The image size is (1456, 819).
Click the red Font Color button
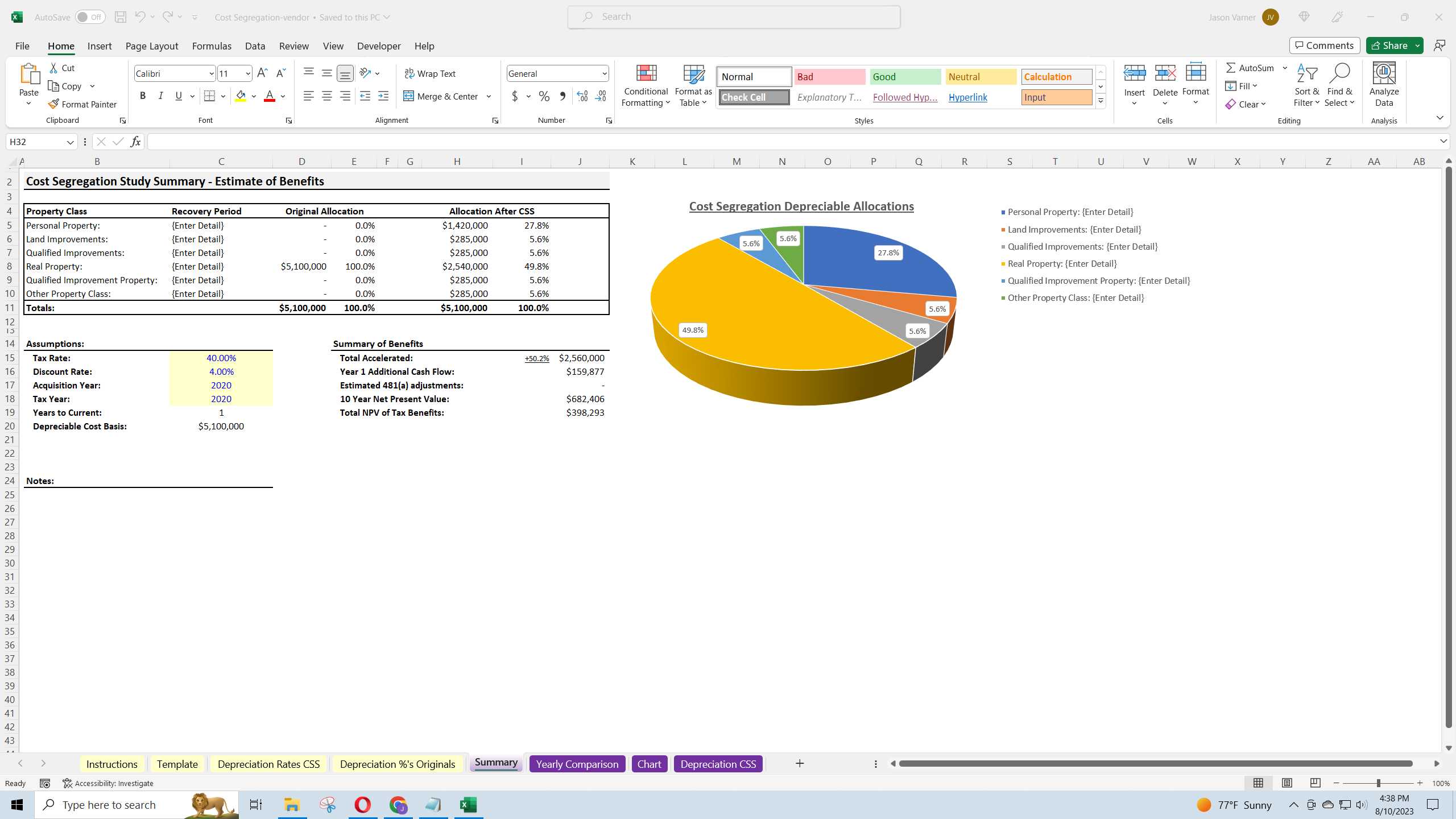(x=270, y=96)
